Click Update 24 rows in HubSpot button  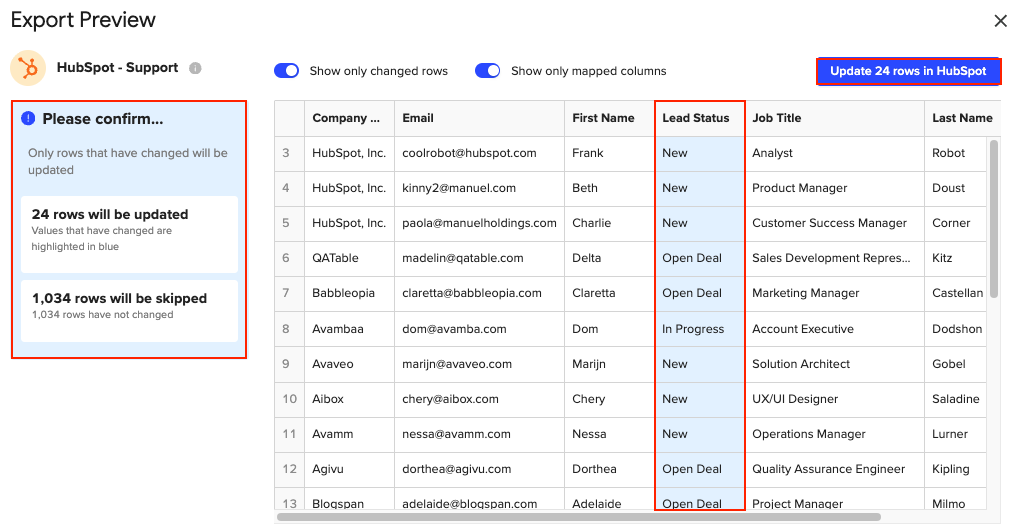(908, 71)
